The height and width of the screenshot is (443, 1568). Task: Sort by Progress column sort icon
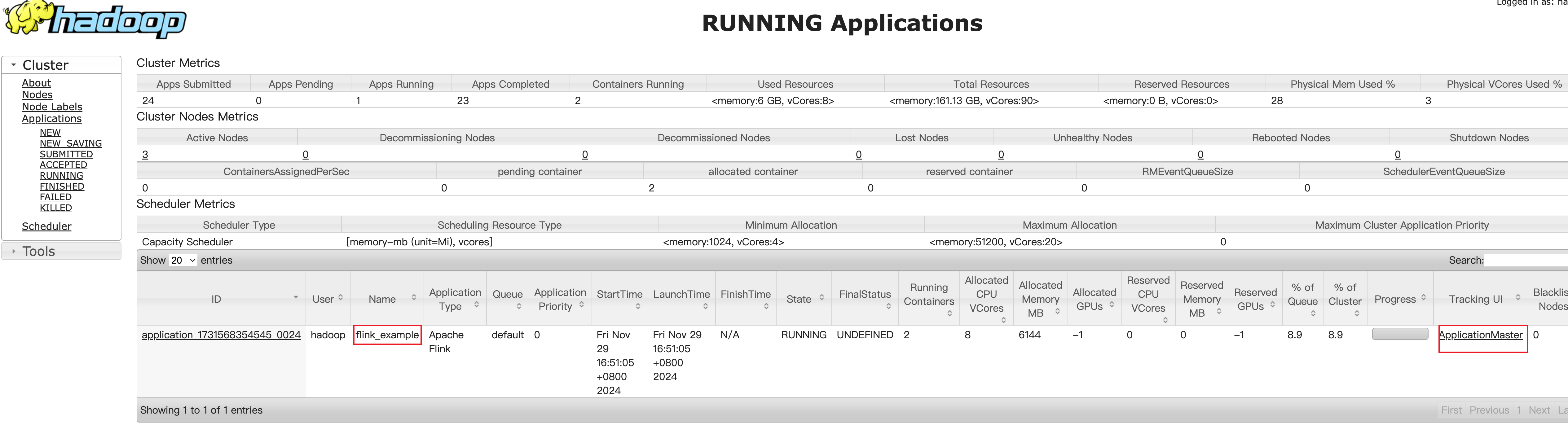pyautogui.click(x=1423, y=298)
